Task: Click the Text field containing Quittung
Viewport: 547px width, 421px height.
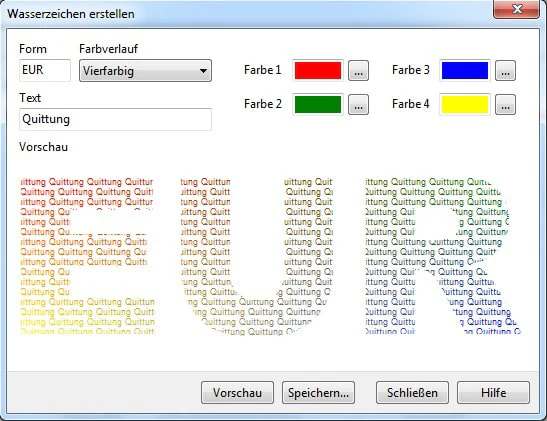Action: 115,119
